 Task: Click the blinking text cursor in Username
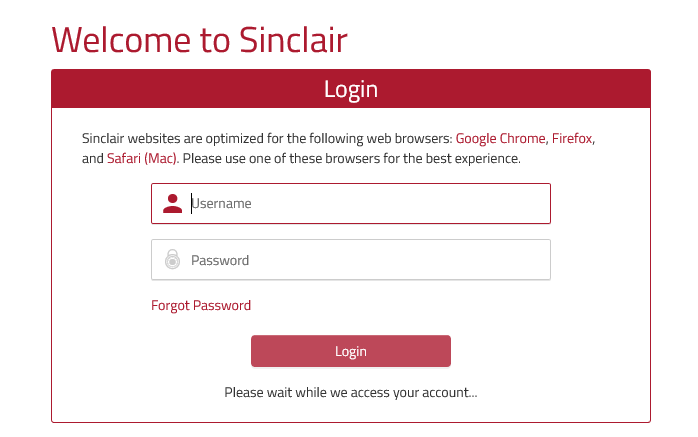point(191,204)
